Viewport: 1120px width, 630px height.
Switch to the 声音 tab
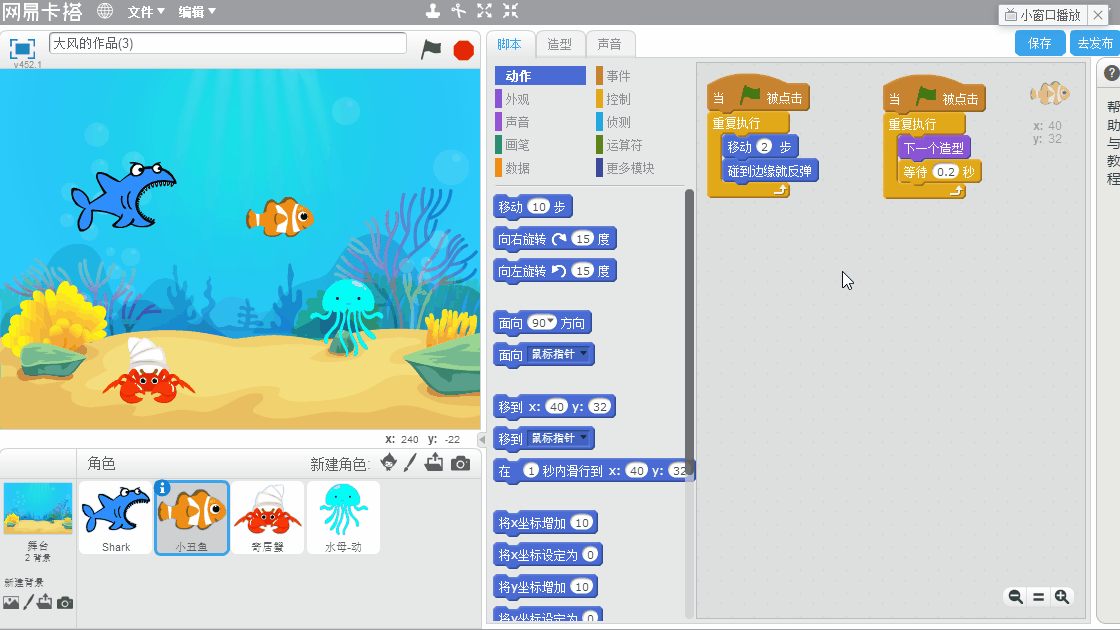(x=609, y=44)
